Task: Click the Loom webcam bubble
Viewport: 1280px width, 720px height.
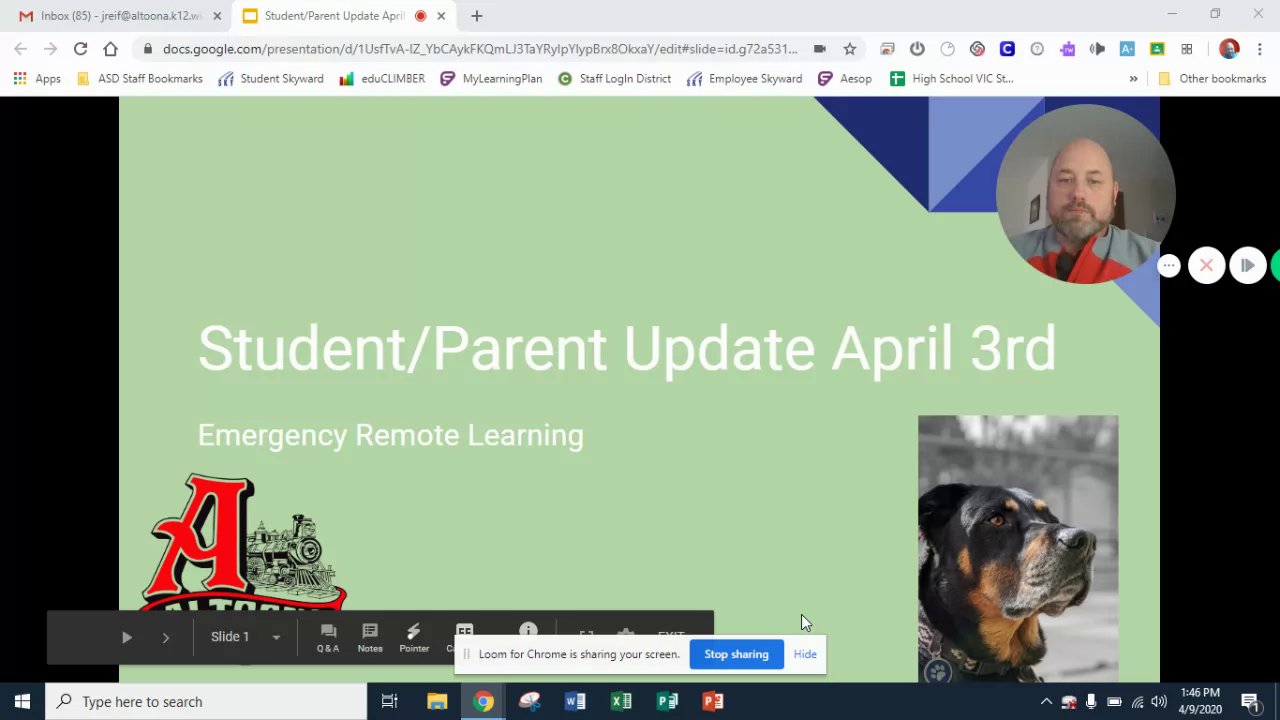Action: click(1084, 194)
